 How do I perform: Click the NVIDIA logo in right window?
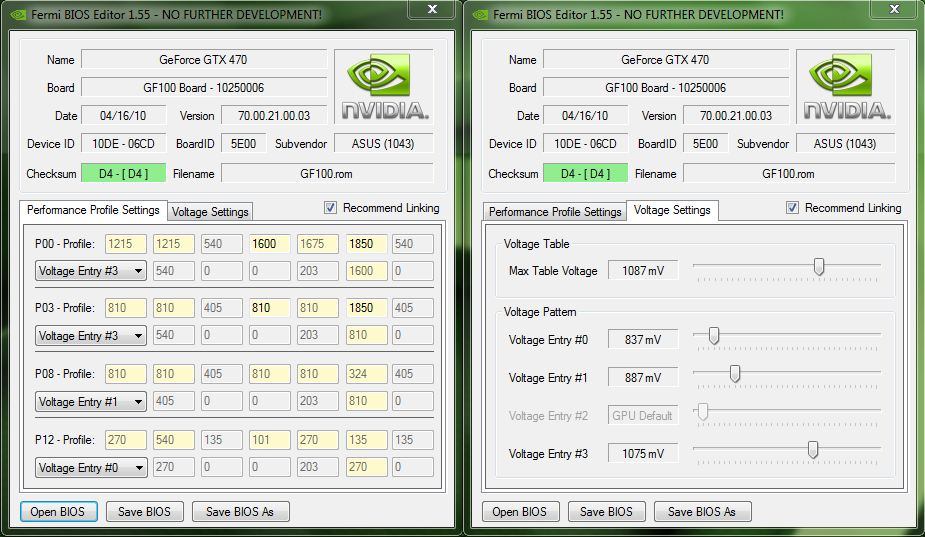click(x=846, y=86)
